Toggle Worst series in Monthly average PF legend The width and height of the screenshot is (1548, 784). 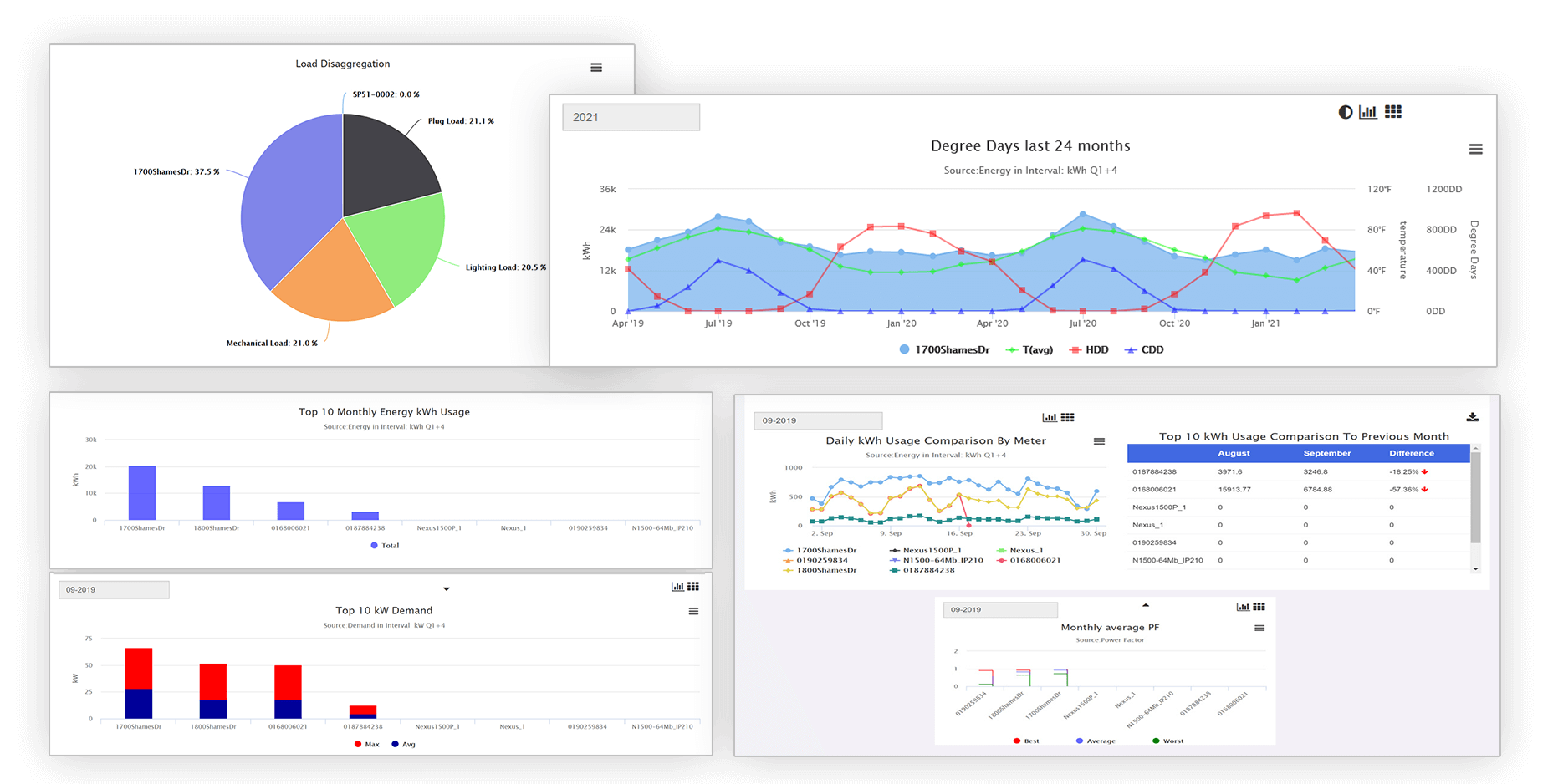[x=1168, y=741]
